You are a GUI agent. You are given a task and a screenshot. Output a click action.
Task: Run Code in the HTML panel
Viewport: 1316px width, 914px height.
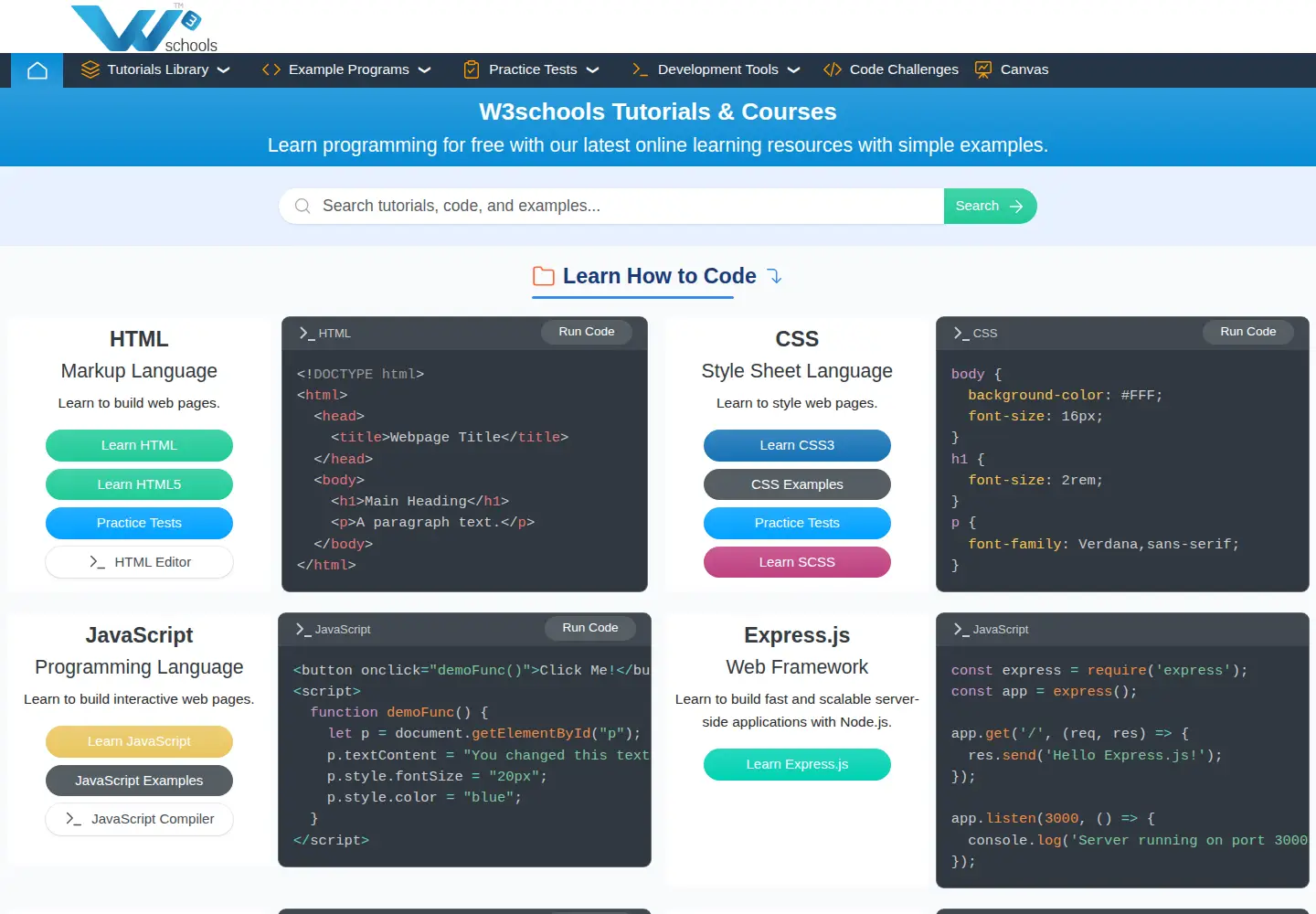point(587,332)
